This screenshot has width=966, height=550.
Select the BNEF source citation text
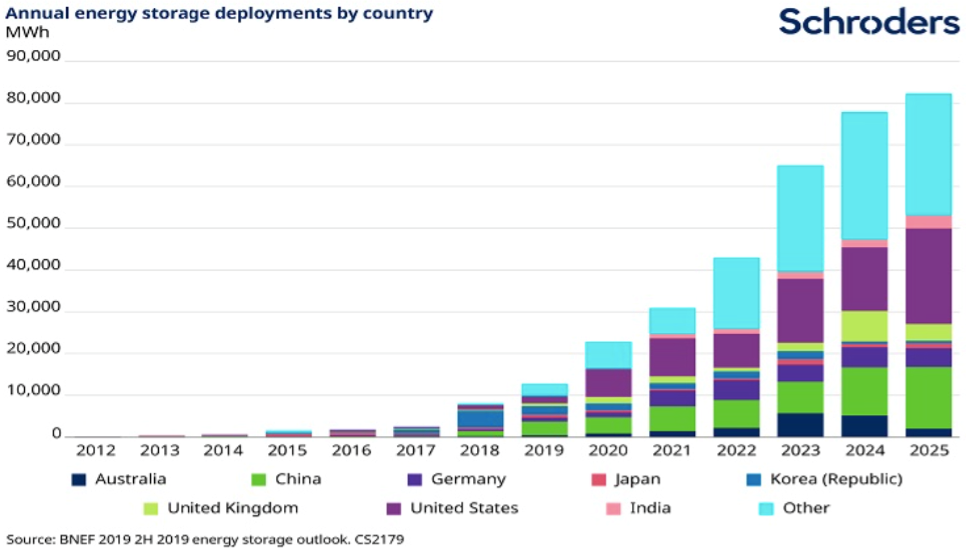(x=205, y=540)
